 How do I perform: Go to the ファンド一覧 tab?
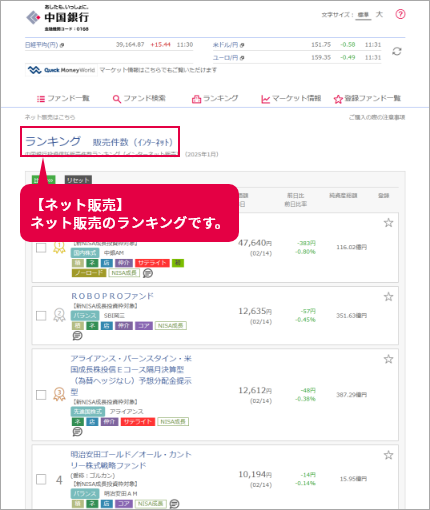click(63, 98)
